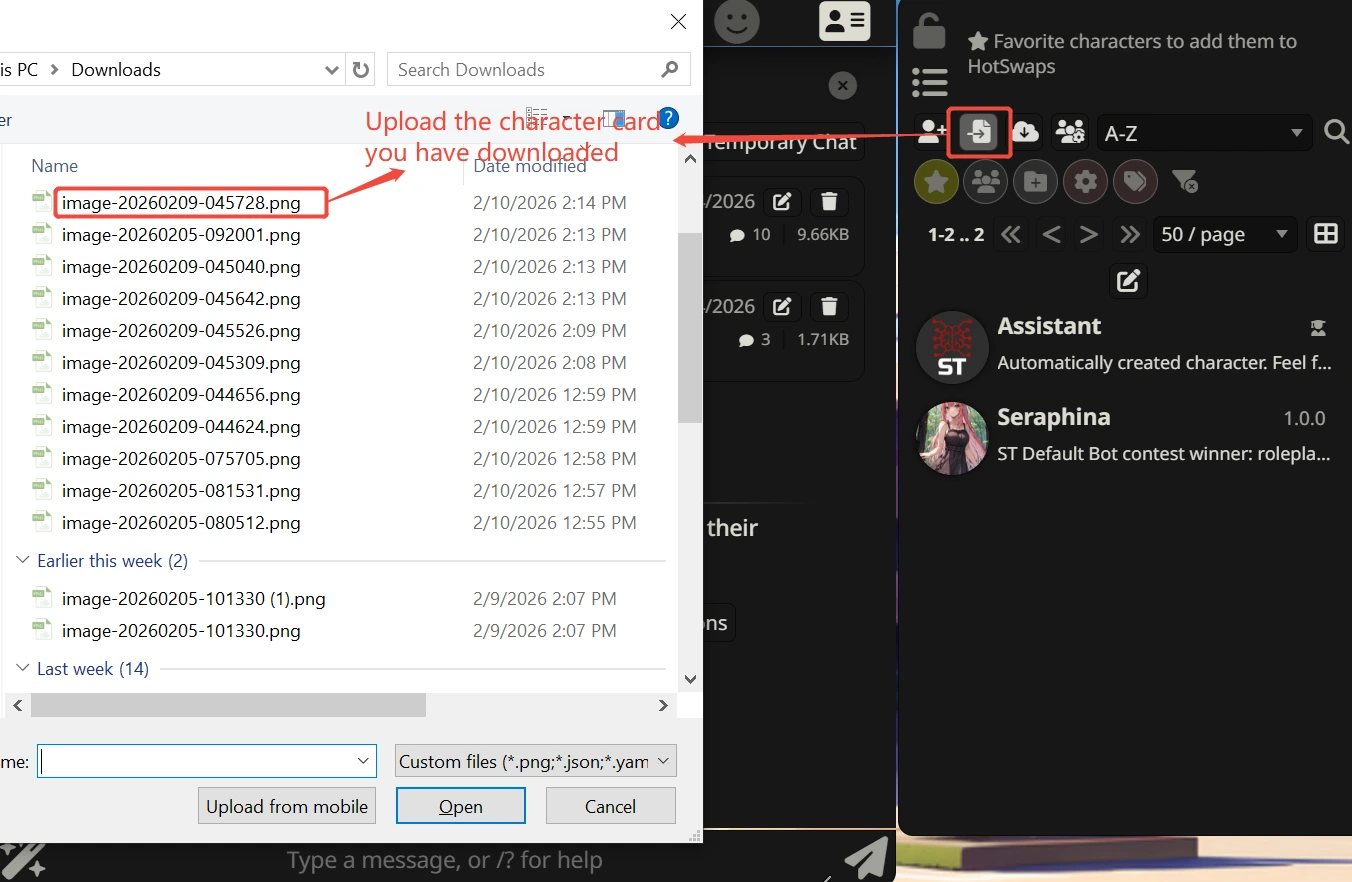This screenshot has width=1352, height=882.
Task: Clear filters using the filter-x icon
Action: 1185,181
